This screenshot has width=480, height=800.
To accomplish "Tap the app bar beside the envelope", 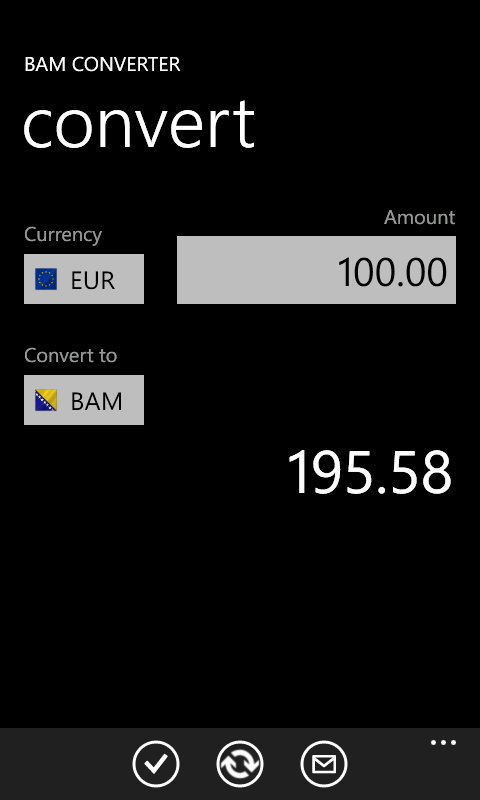I will tap(388, 770).
